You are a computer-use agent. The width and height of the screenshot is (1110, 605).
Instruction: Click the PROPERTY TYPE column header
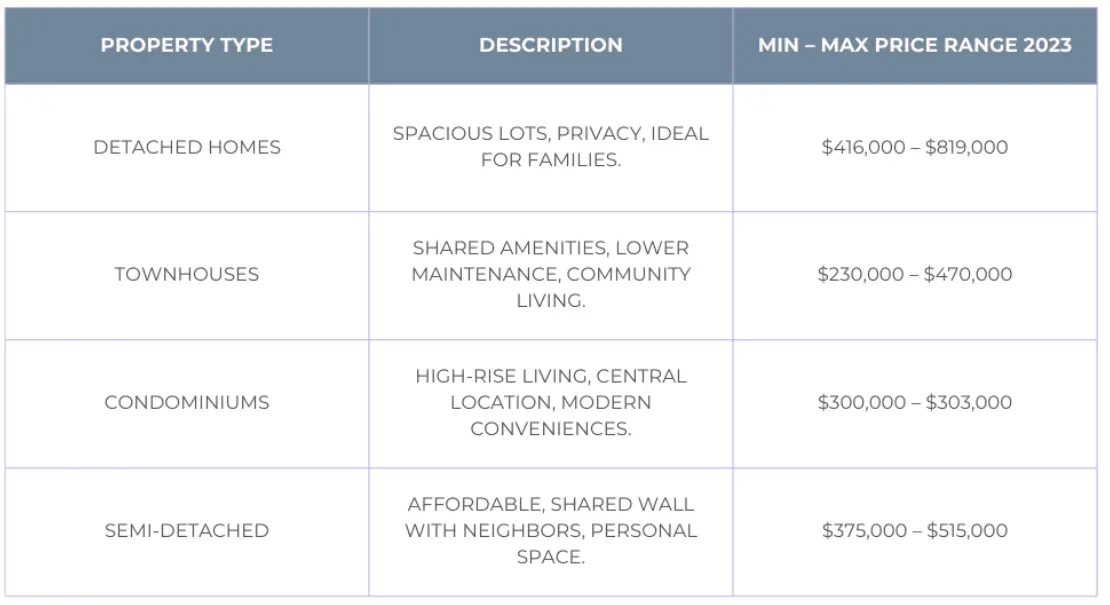(x=187, y=46)
